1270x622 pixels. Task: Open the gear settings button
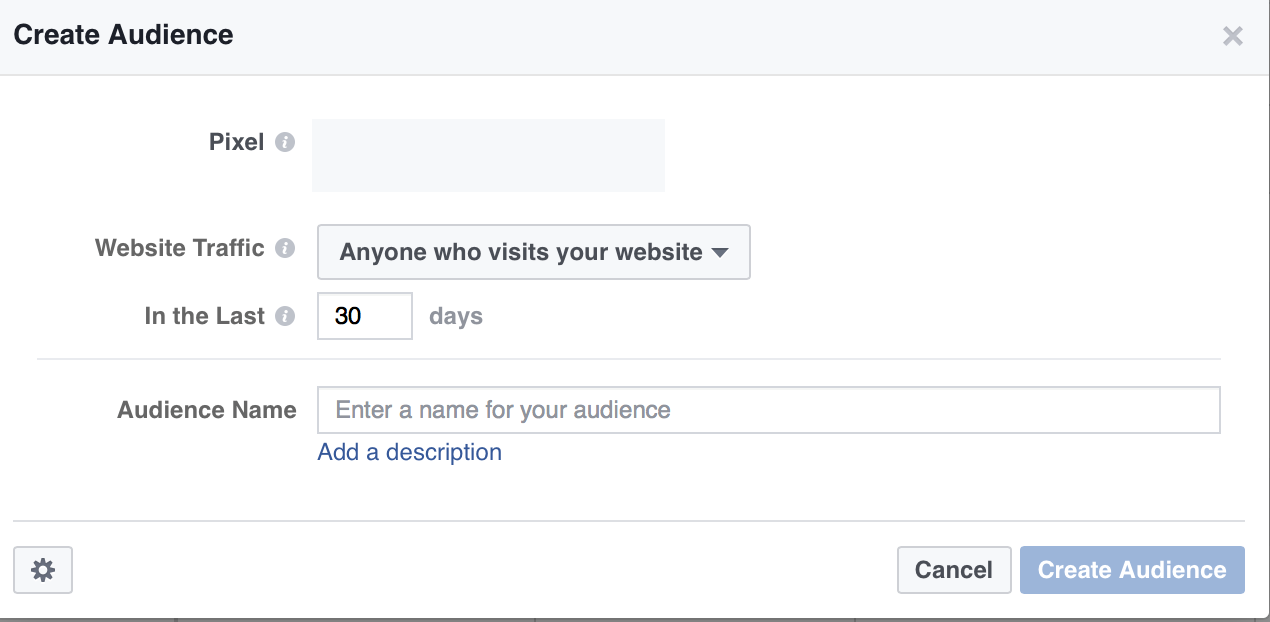[x=43, y=570]
